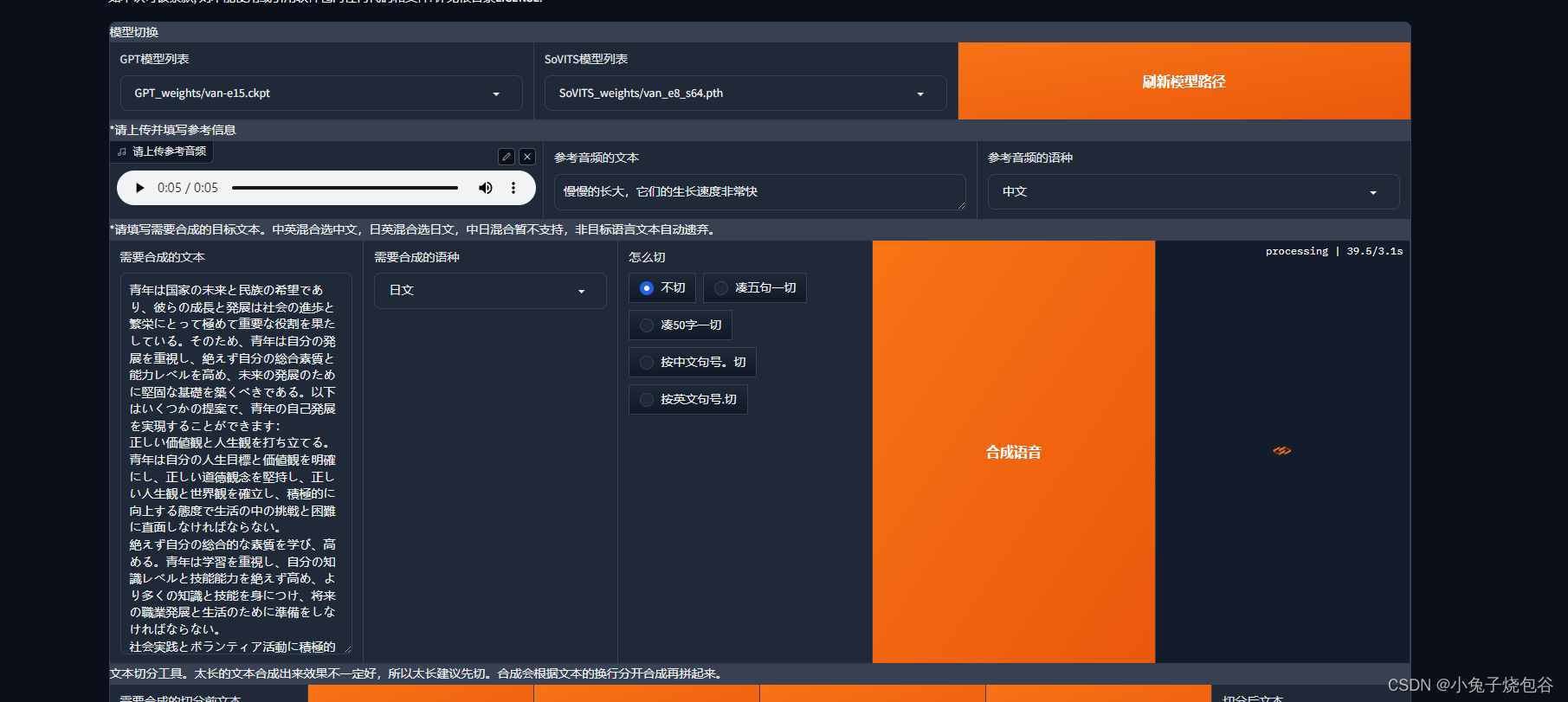
Task: Click the 需要合成的语种 label
Action: [416, 257]
